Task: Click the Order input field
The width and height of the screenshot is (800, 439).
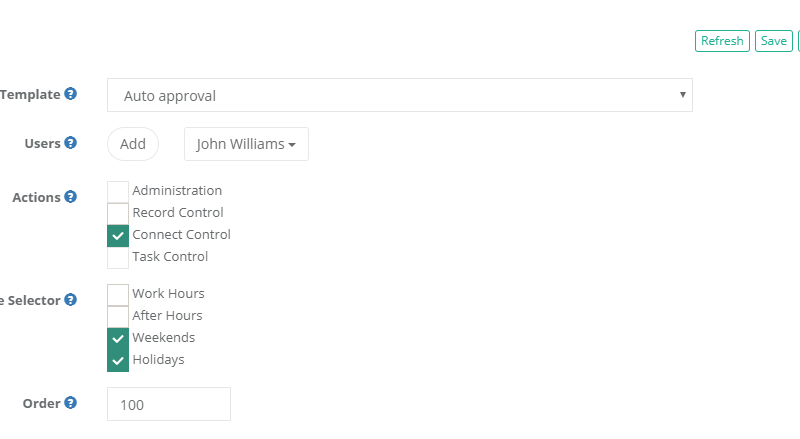Action: click(x=169, y=404)
